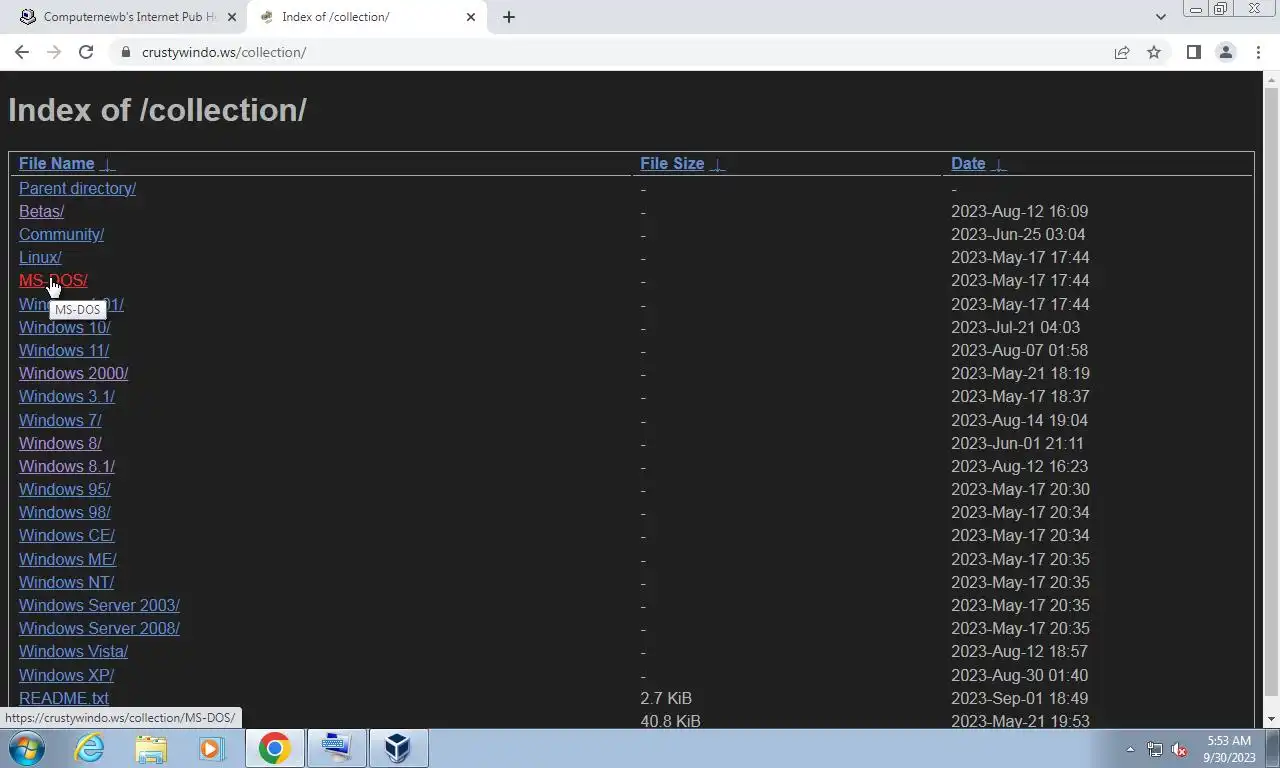The width and height of the screenshot is (1280, 768).
Task: Open the Windows 98 folder
Action: (64, 512)
